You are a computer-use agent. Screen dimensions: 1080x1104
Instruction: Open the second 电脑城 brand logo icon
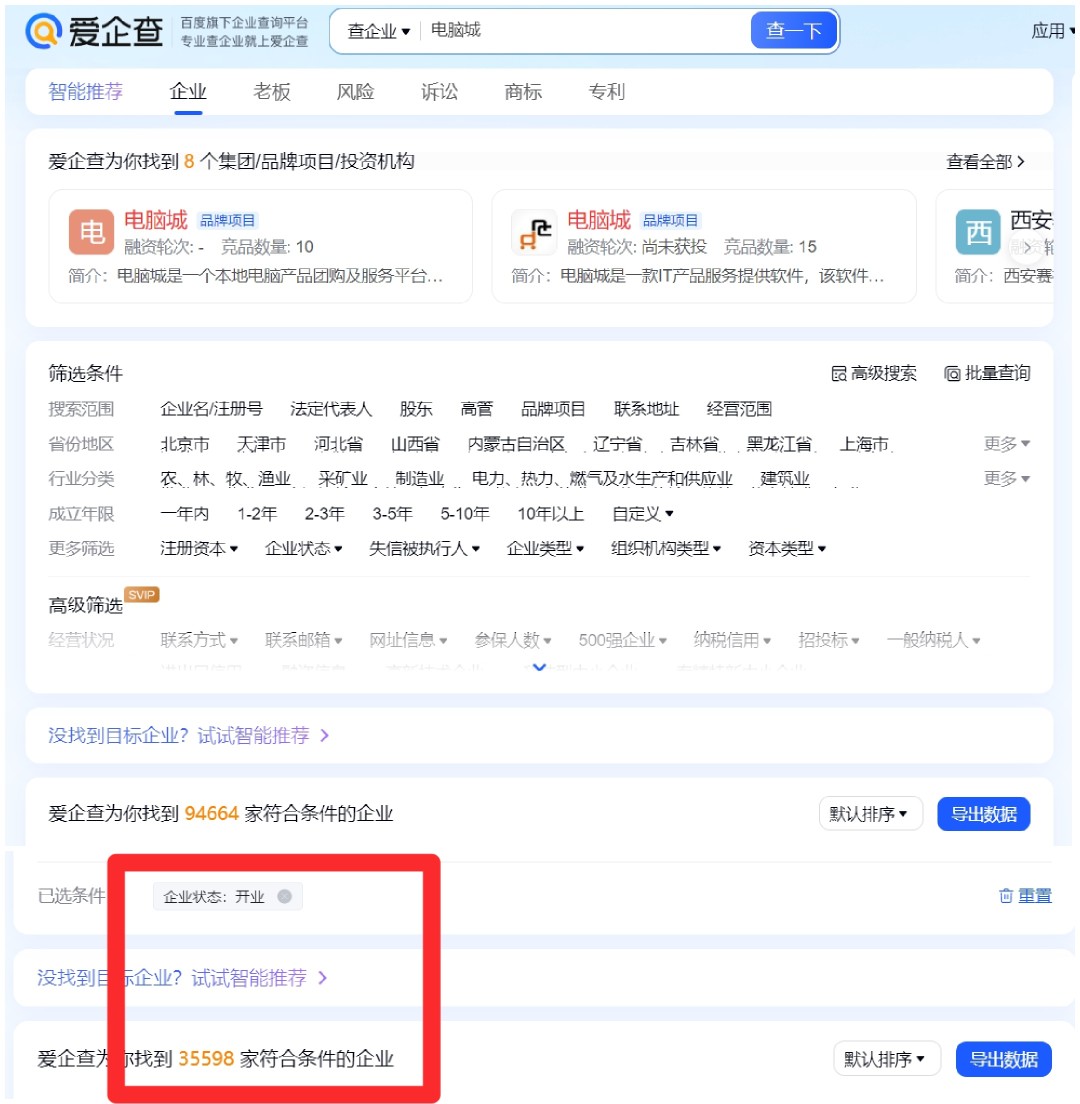pos(534,232)
